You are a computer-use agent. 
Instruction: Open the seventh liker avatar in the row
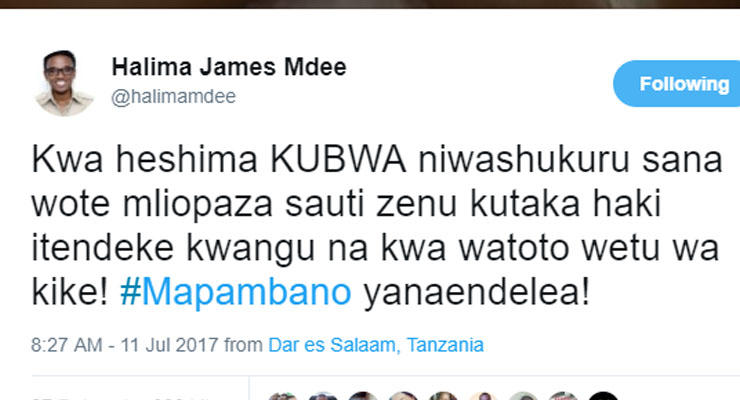tap(523, 396)
